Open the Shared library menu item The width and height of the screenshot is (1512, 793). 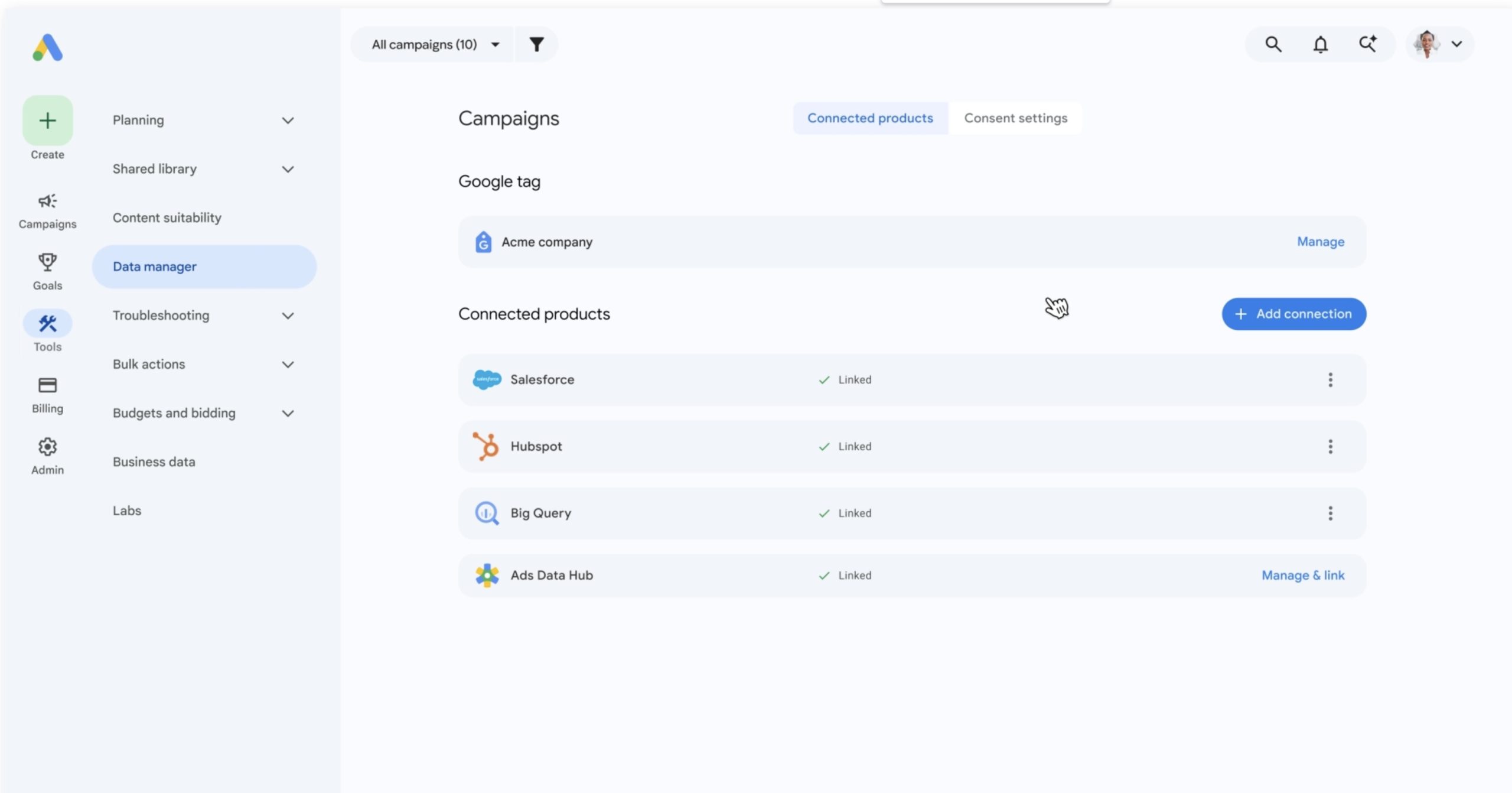tap(155, 169)
